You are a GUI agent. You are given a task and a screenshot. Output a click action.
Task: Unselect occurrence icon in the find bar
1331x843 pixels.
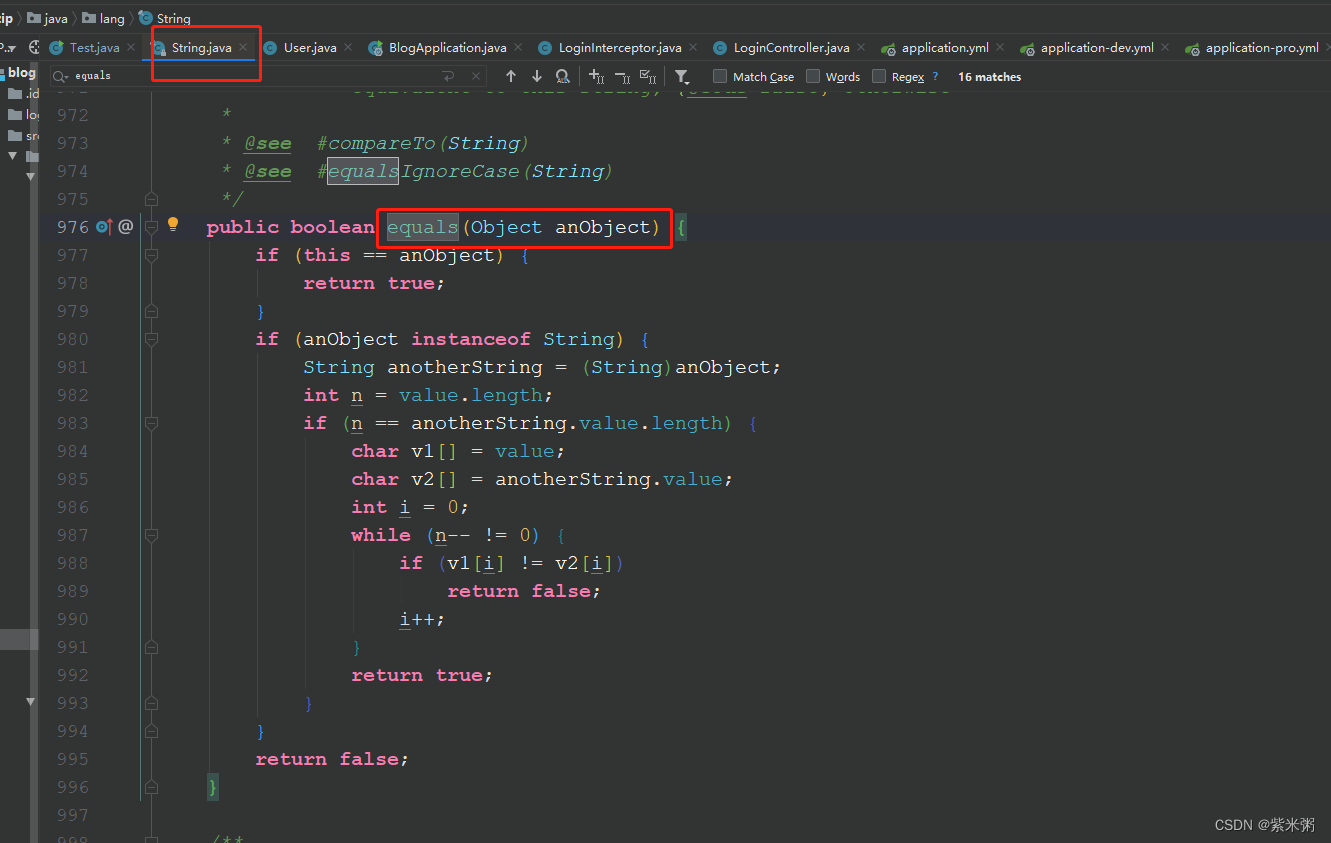622,76
